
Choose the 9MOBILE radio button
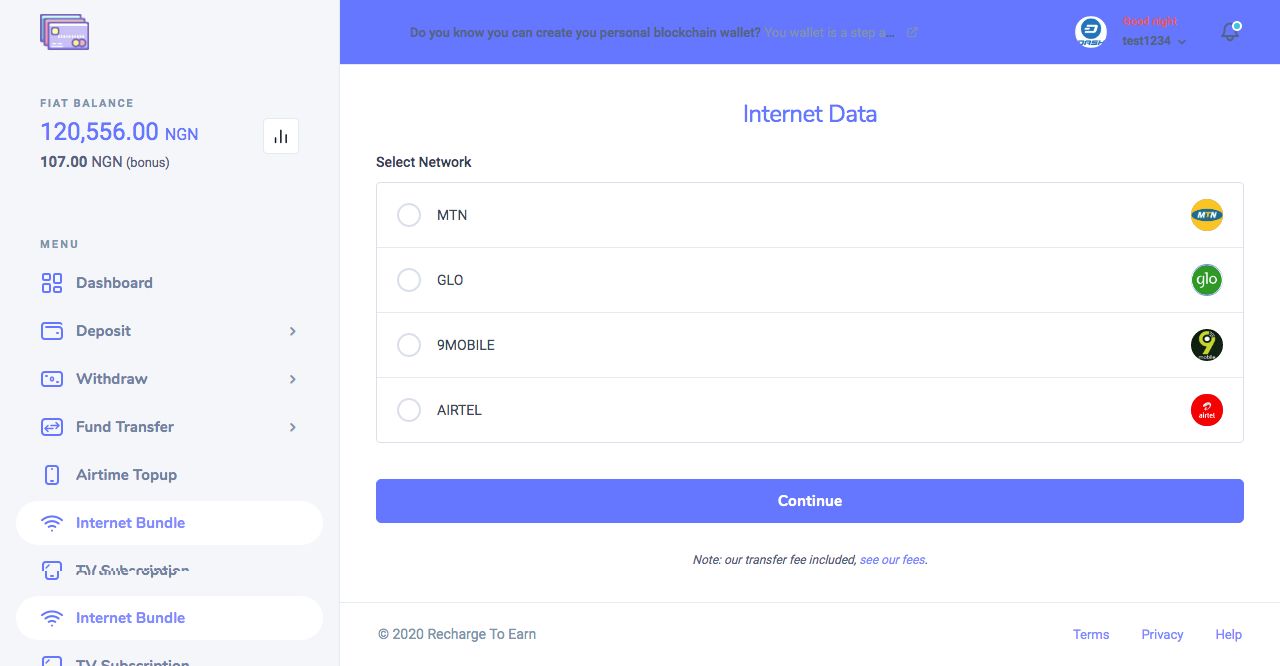coord(409,345)
